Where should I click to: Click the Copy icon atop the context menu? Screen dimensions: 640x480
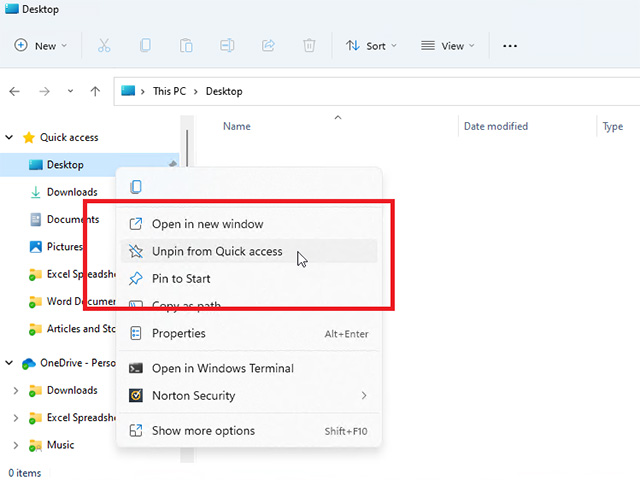[x=136, y=187]
